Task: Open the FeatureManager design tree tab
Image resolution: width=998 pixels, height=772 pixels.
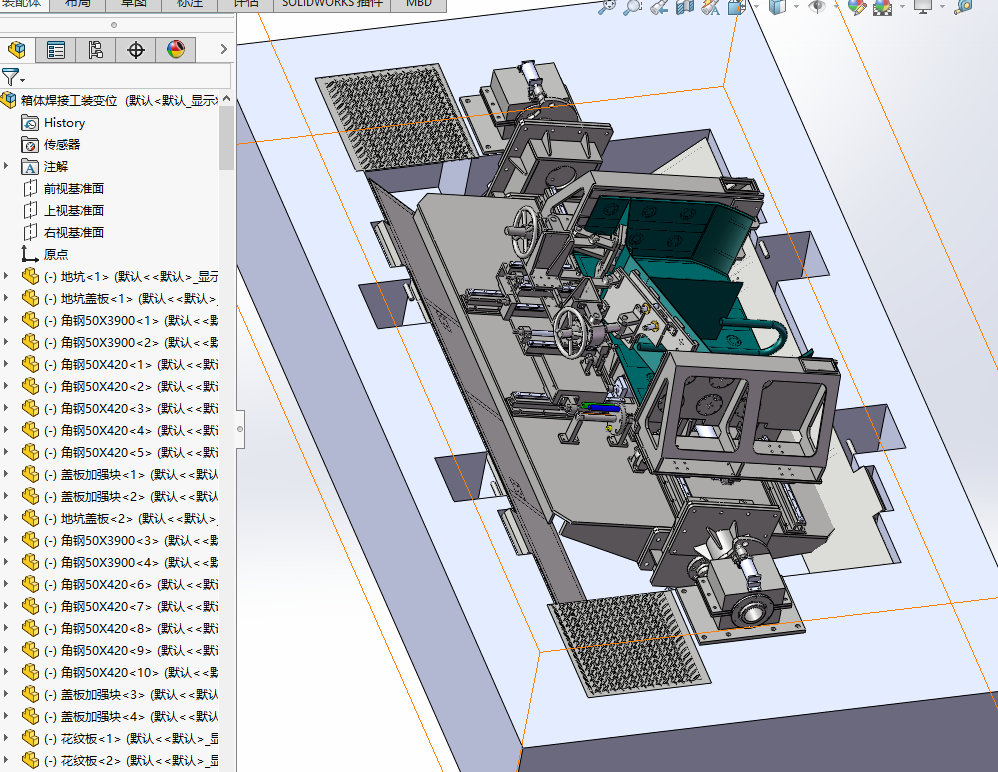Action: coord(16,50)
